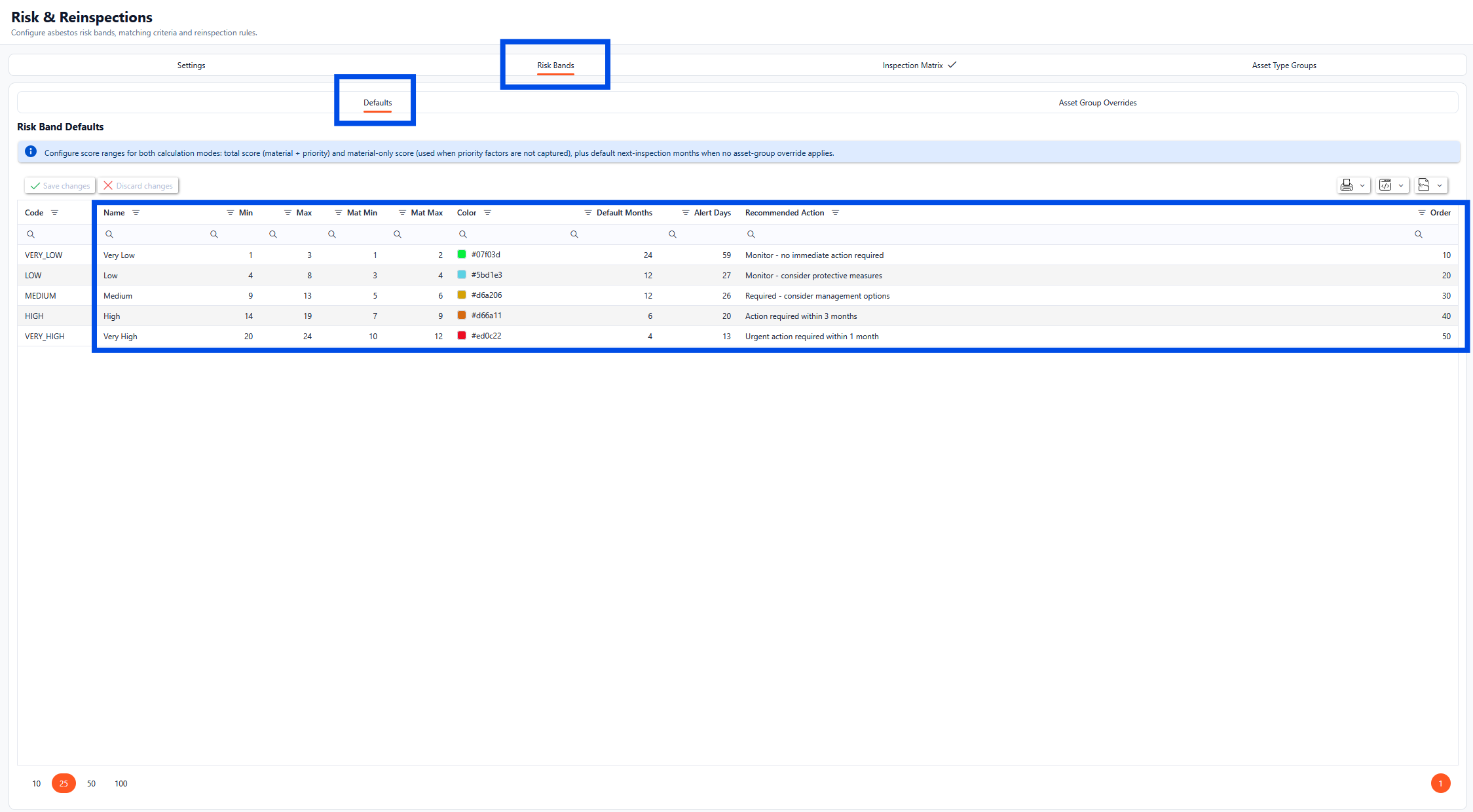Open the filter menu icon beside Code header

(x=55, y=213)
